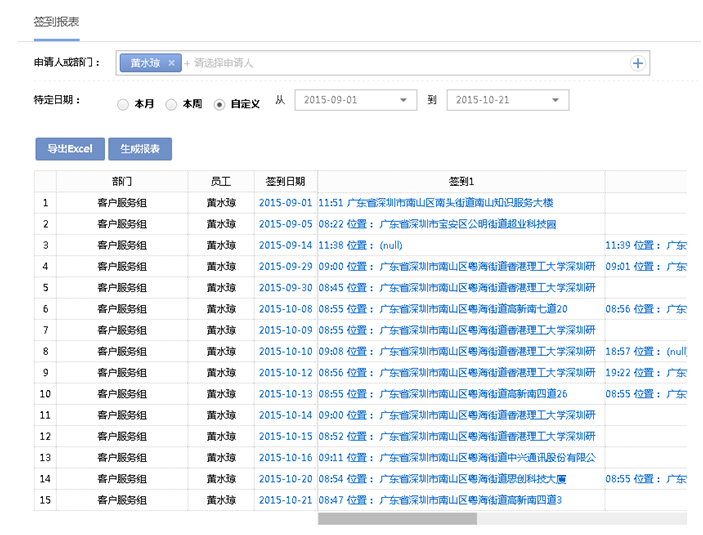Click the 18:57 second sign-in link
Image resolution: width=703 pixels, height=535 pixels.
[x=646, y=351]
